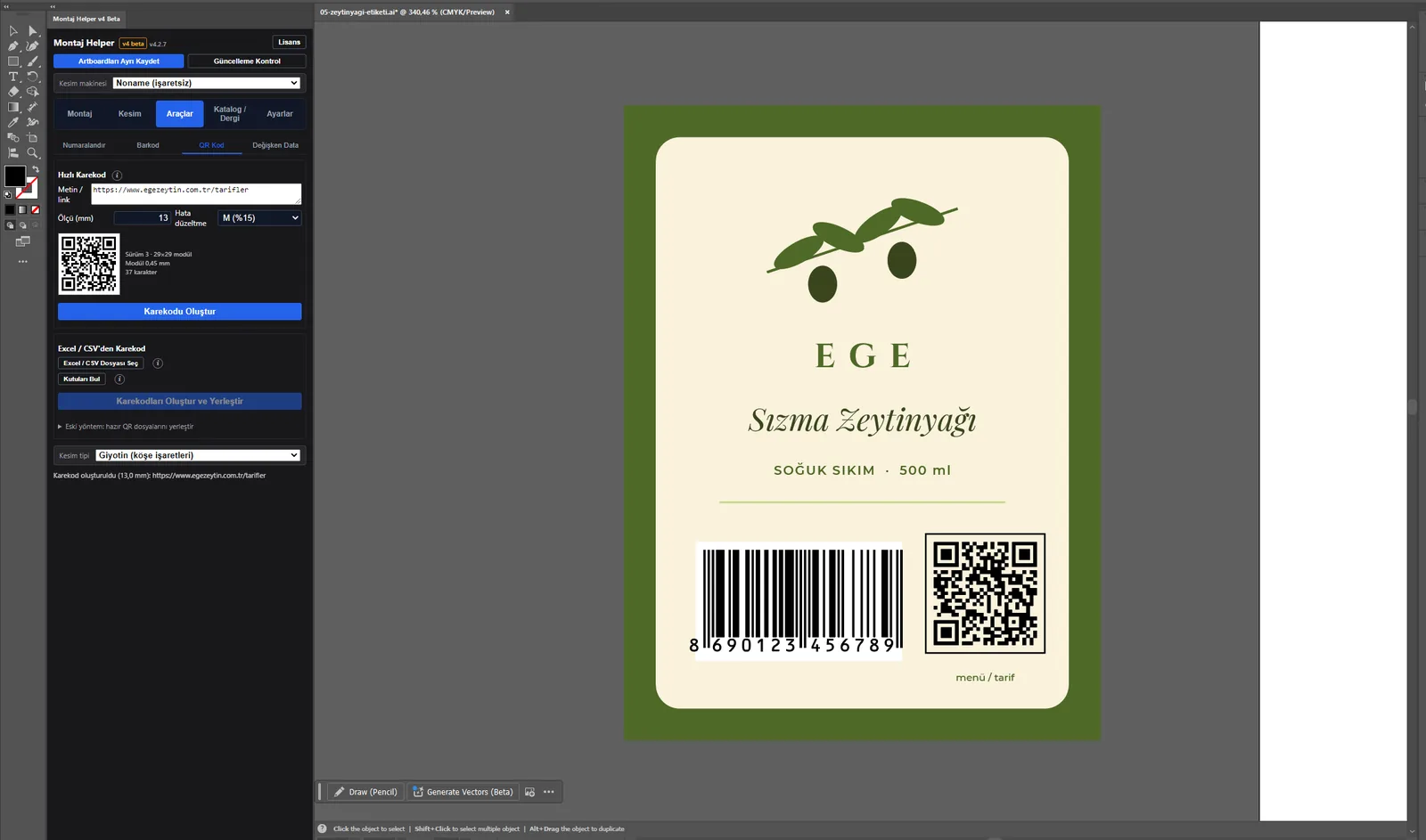
Task: Swap fill and stroke colors arrow
Action: tap(36, 168)
